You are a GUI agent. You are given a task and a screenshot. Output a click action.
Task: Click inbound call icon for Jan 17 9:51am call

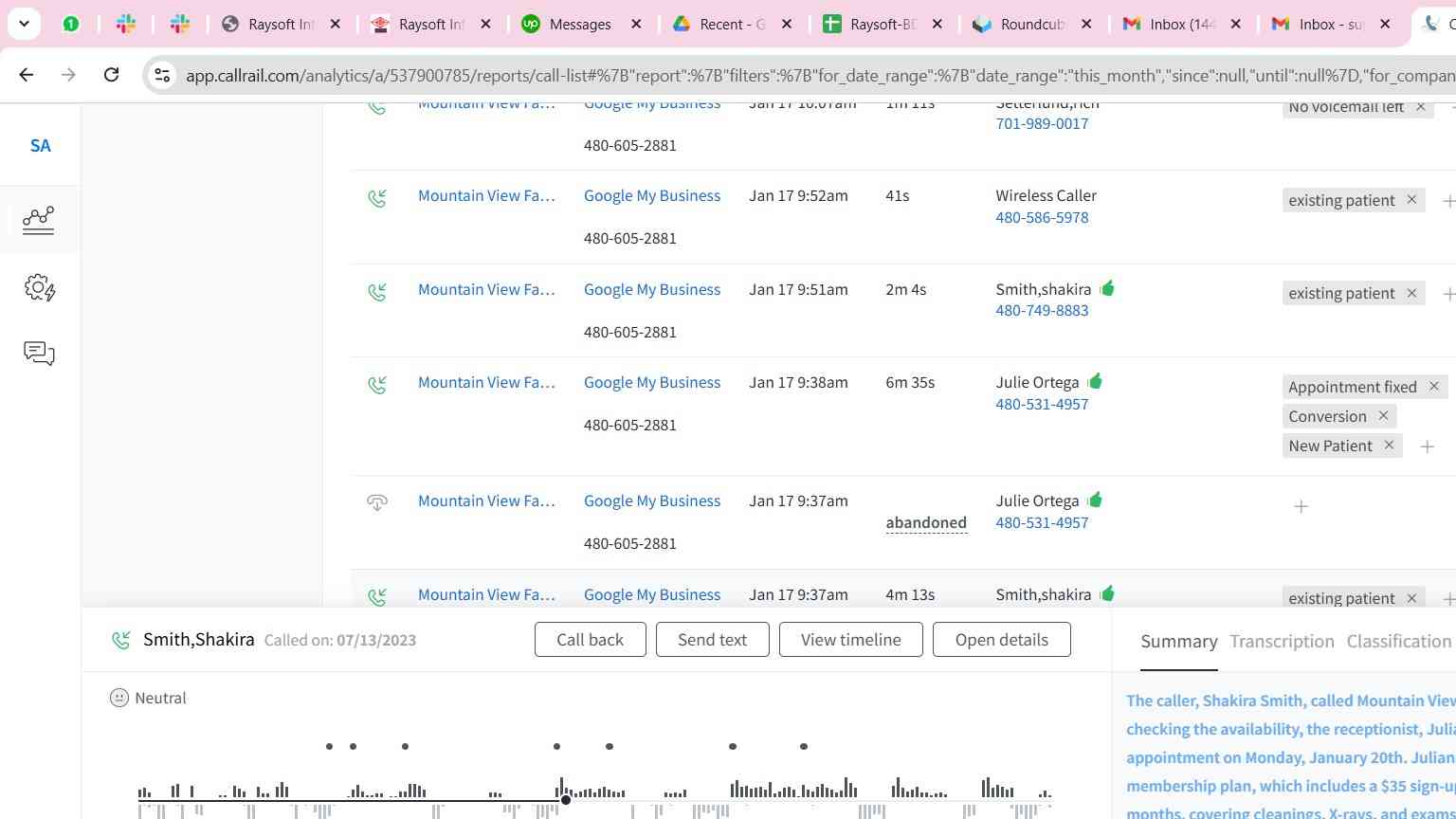tap(377, 291)
